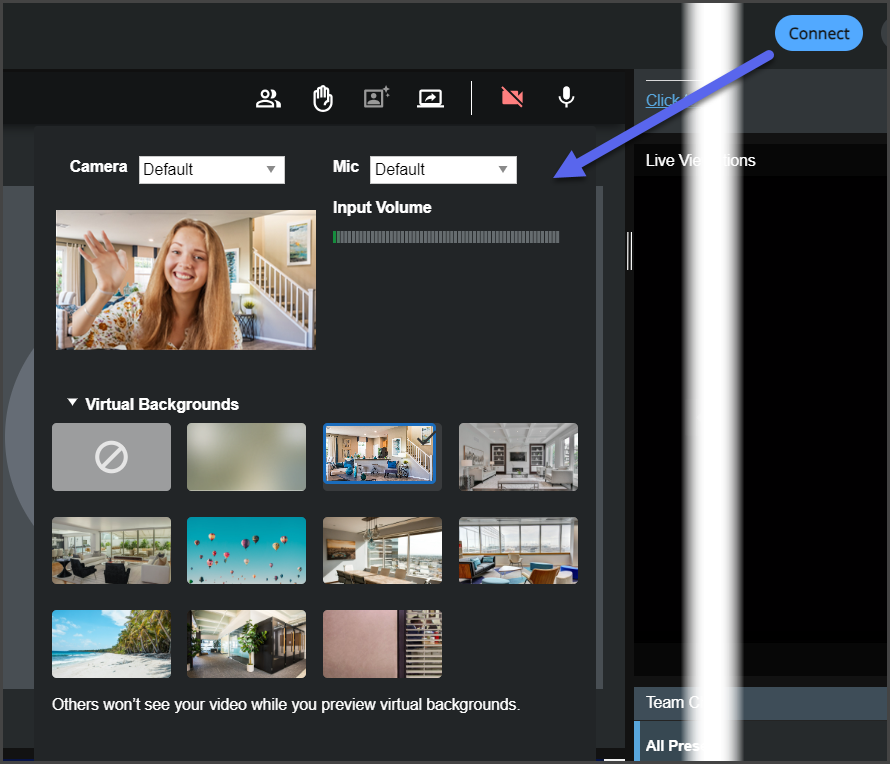Pick the living room with staircase background

tap(380, 455)
